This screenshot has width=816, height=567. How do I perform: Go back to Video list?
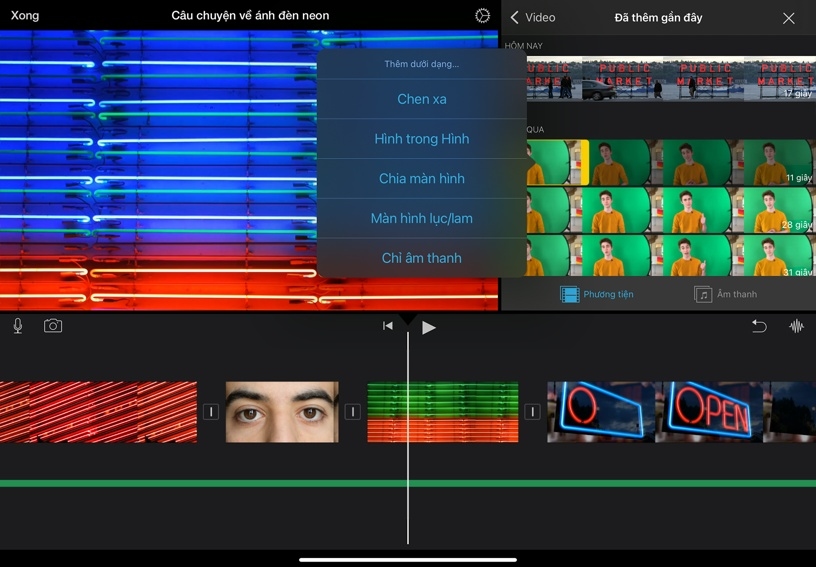[533, 18]
